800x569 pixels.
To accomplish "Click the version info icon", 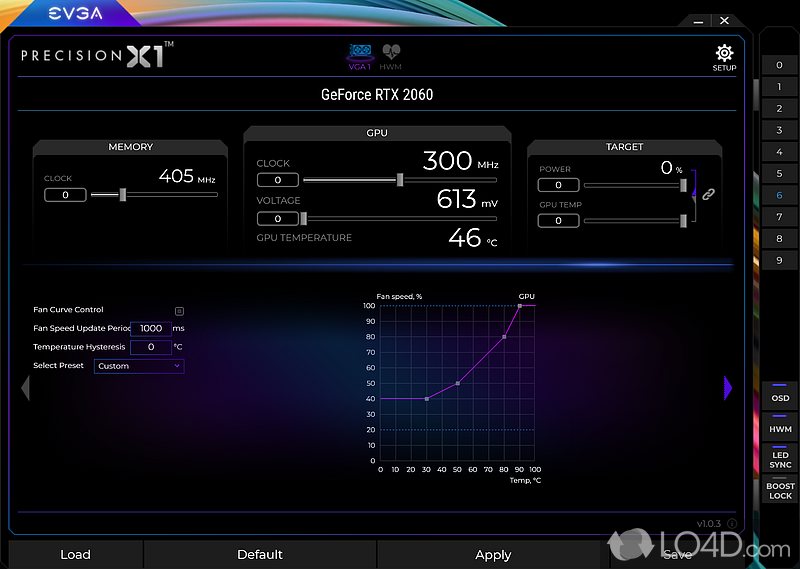I will pyautogui.click(x=732, y=524).
